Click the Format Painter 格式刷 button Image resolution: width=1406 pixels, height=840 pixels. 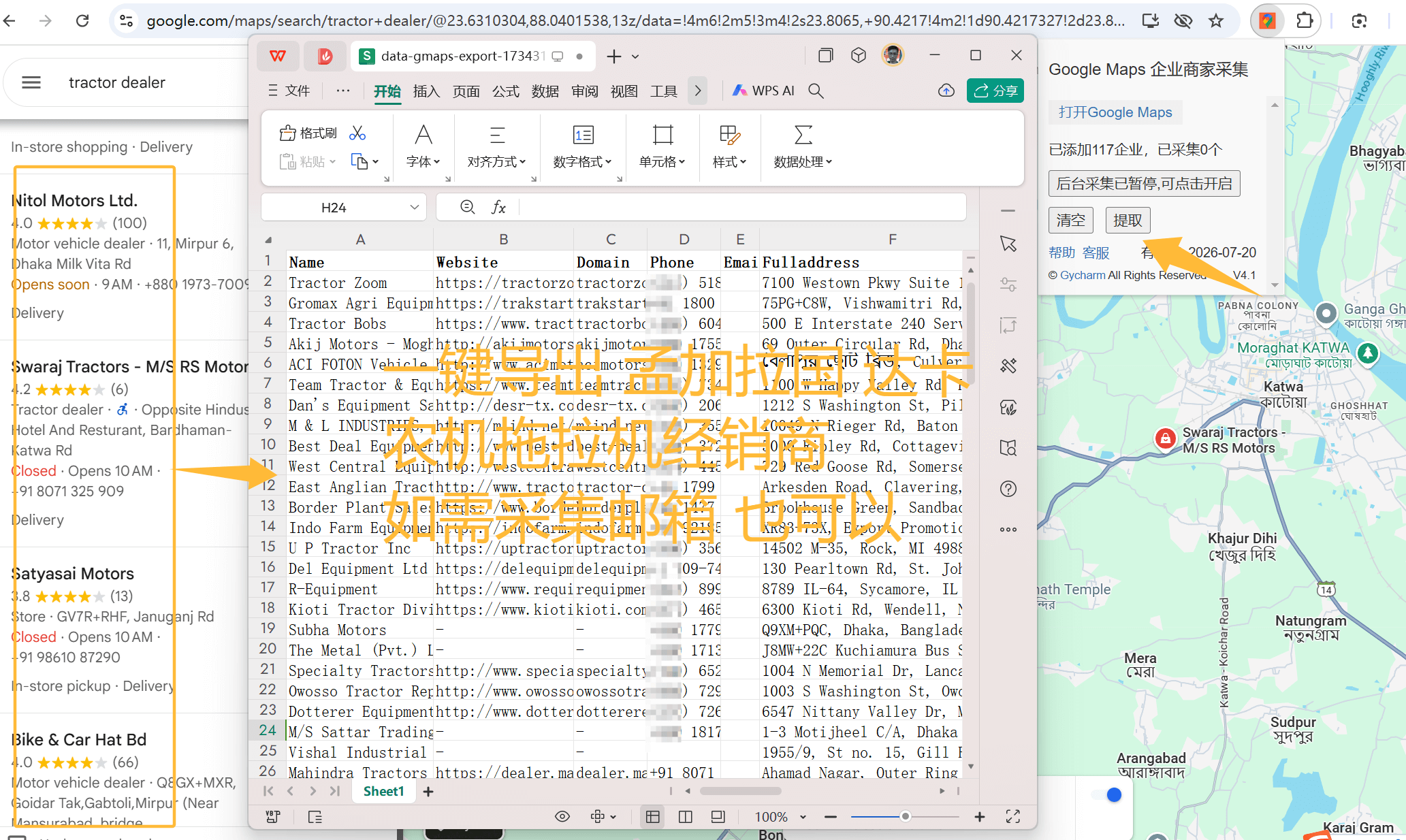click(x=308, y=133)
